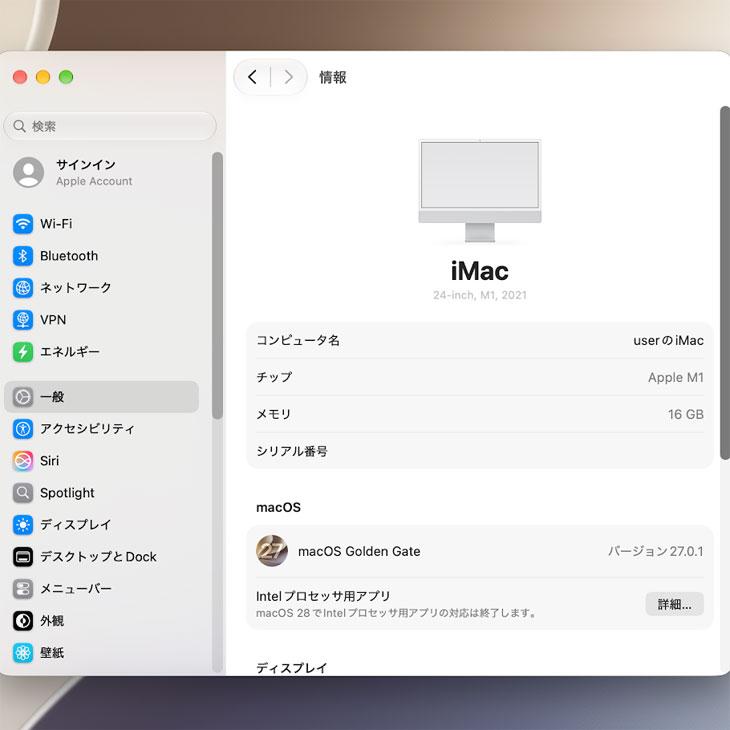730x730 pixels.
Task: Click the 24-inch, M1, 2021 subtitle
Action: (x=480, y=295)
